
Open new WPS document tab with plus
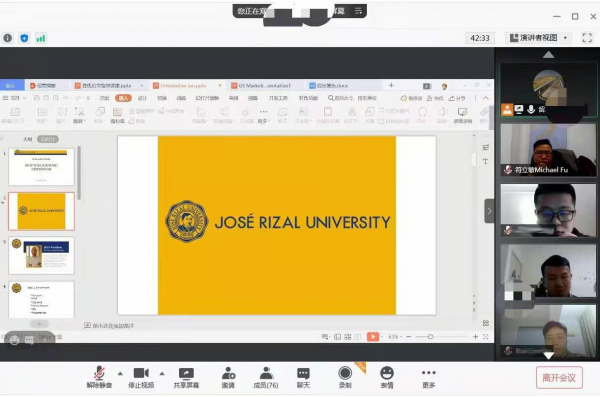(391, 85)
